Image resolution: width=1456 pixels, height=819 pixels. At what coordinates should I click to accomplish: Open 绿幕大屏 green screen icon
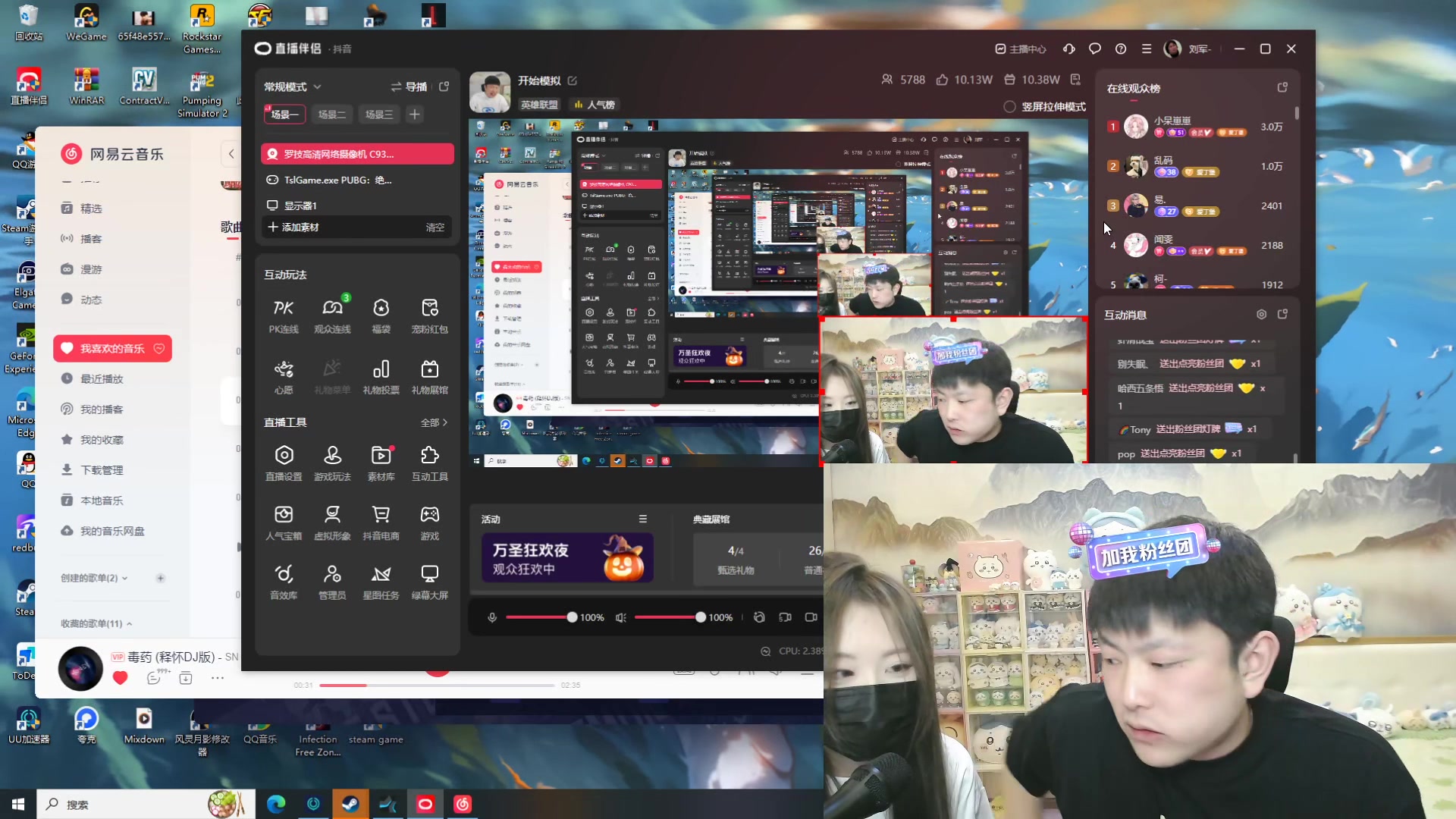coord(429,582)
